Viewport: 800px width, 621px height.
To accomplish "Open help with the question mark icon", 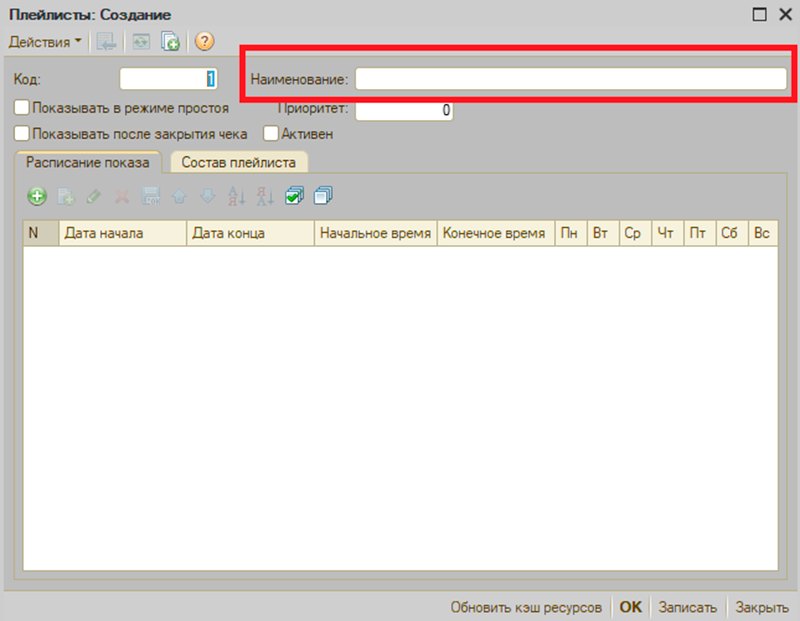I will coord(204,41).
